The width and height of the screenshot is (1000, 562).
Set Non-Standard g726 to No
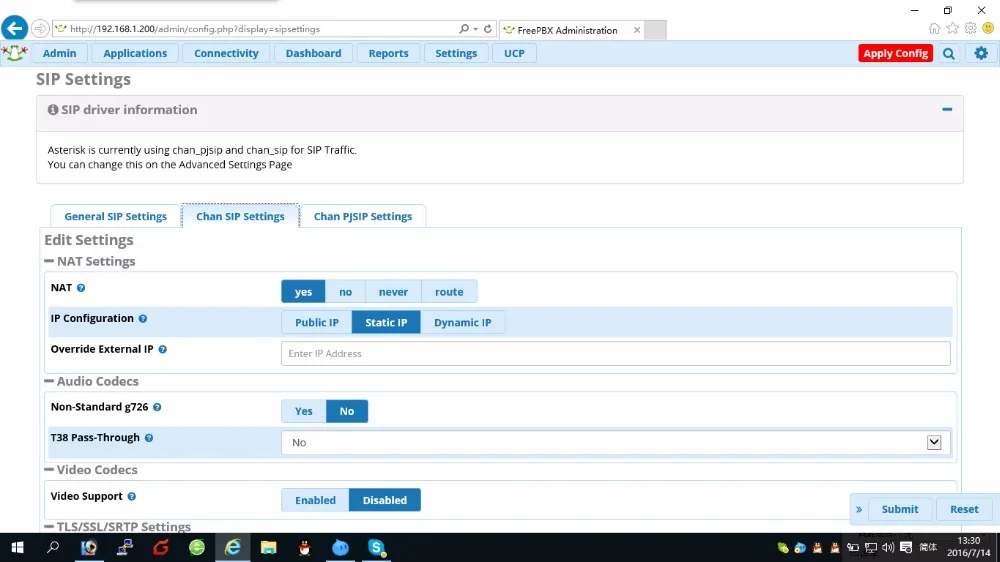347,411
